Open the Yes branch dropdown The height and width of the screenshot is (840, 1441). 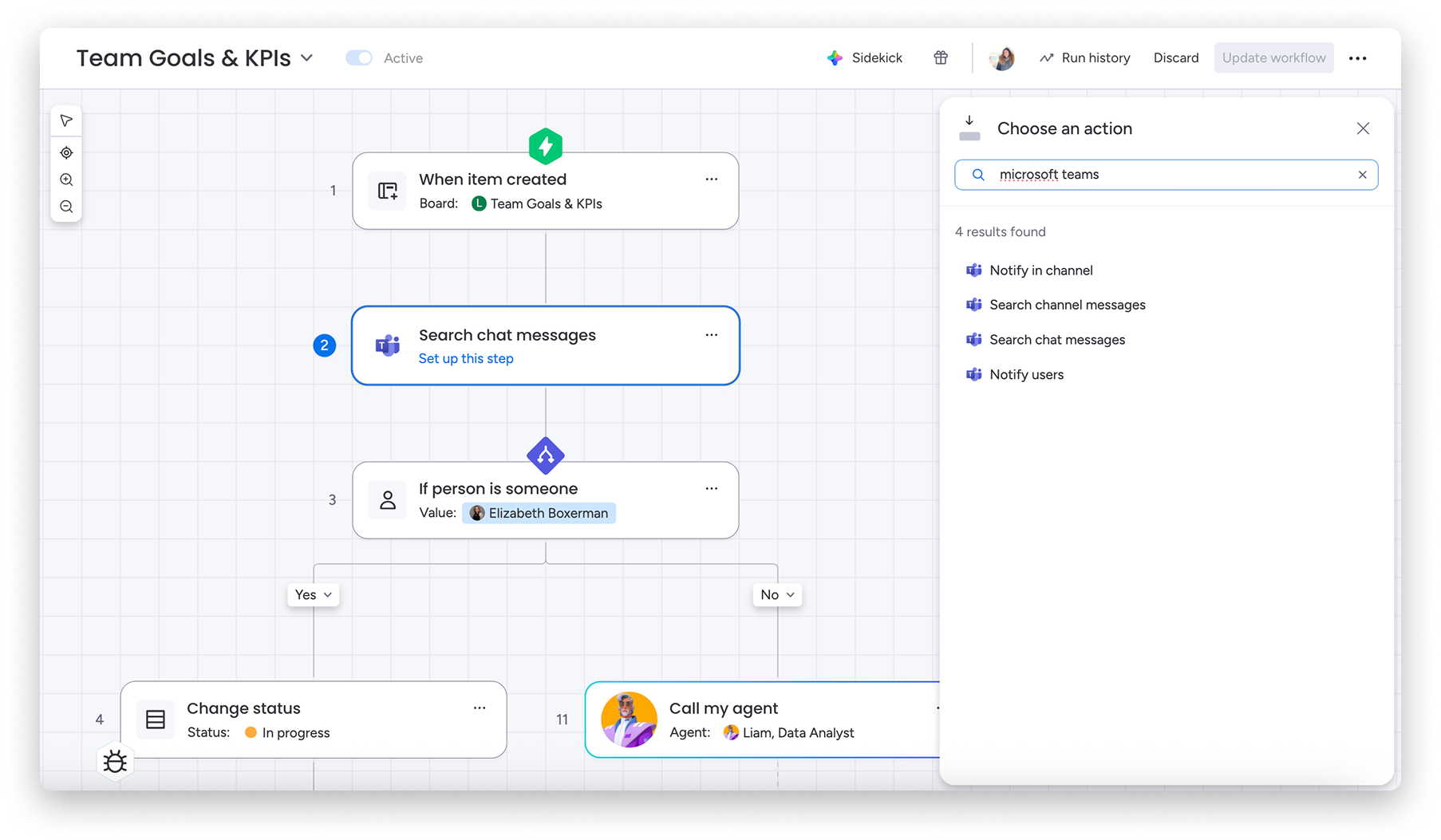[314, 594]
